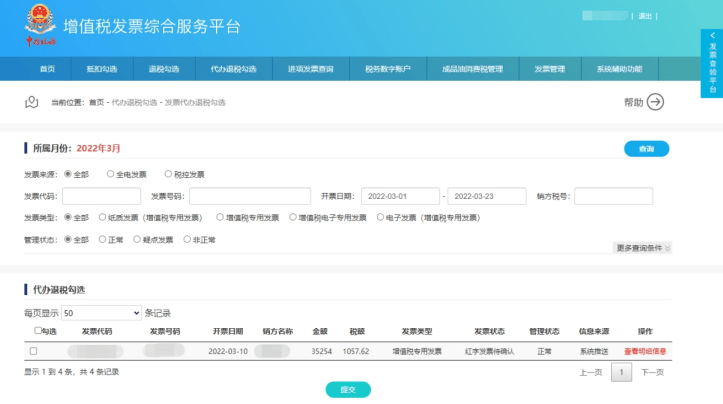
Task: Select 税控发票 invoice source option
Action: point(168,174)
